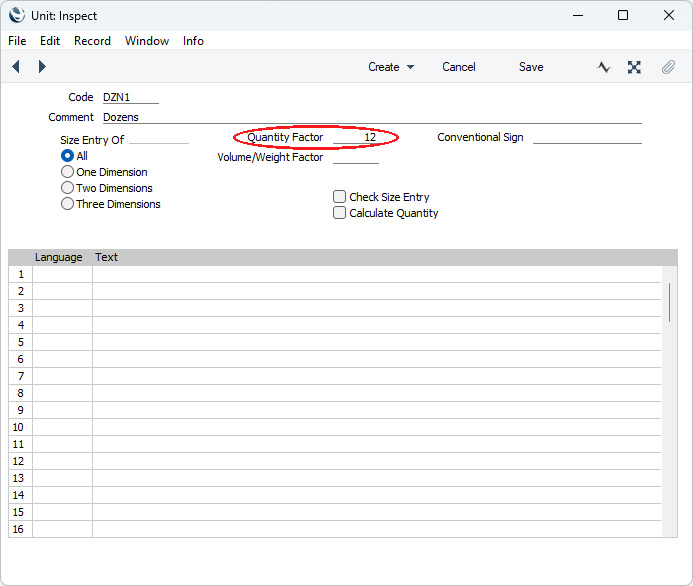Open attachments with the paperclip icon

[x=668, y=67]
